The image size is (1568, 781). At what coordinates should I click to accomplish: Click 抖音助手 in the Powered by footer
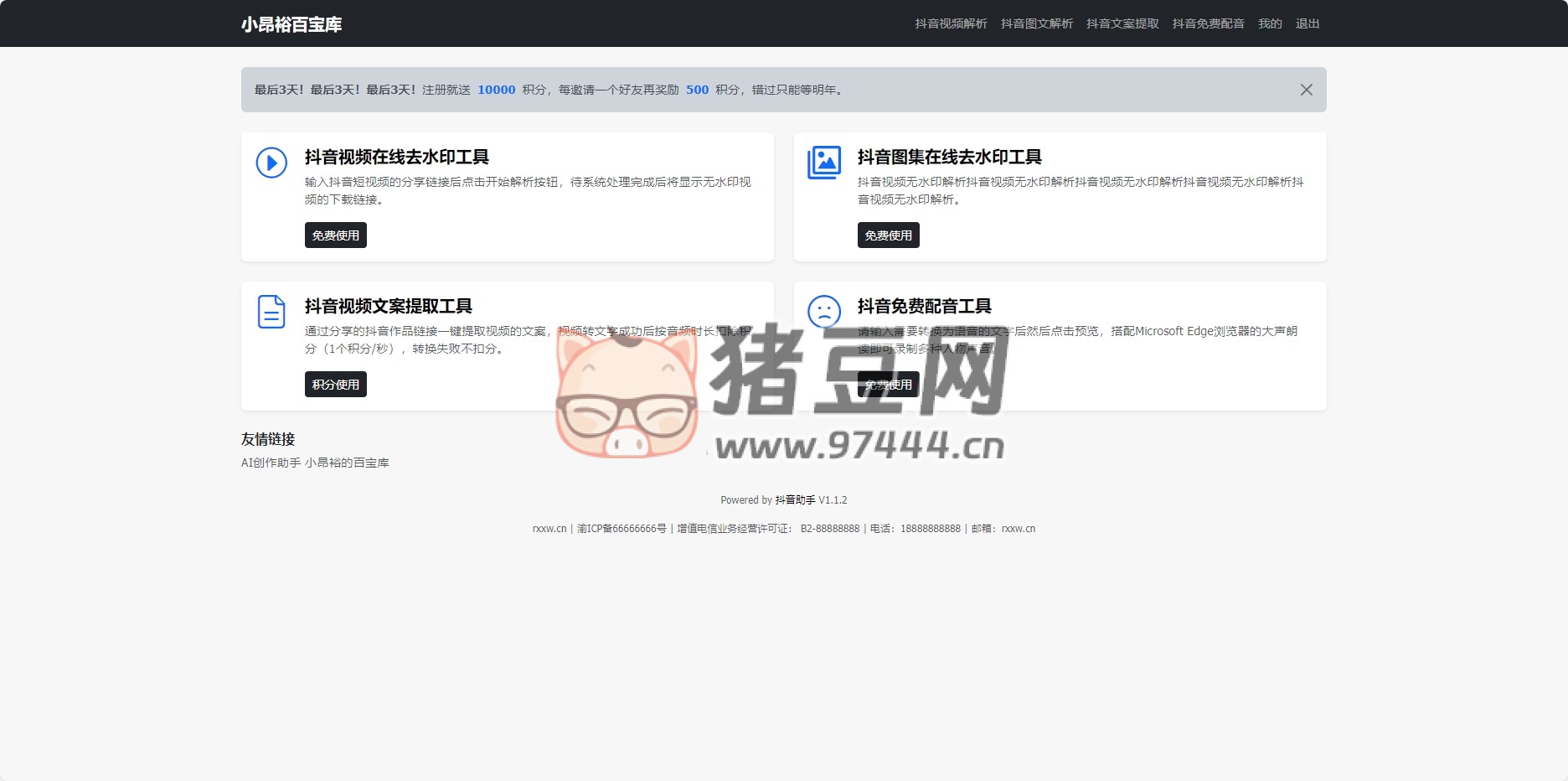[x=795, y=500]
